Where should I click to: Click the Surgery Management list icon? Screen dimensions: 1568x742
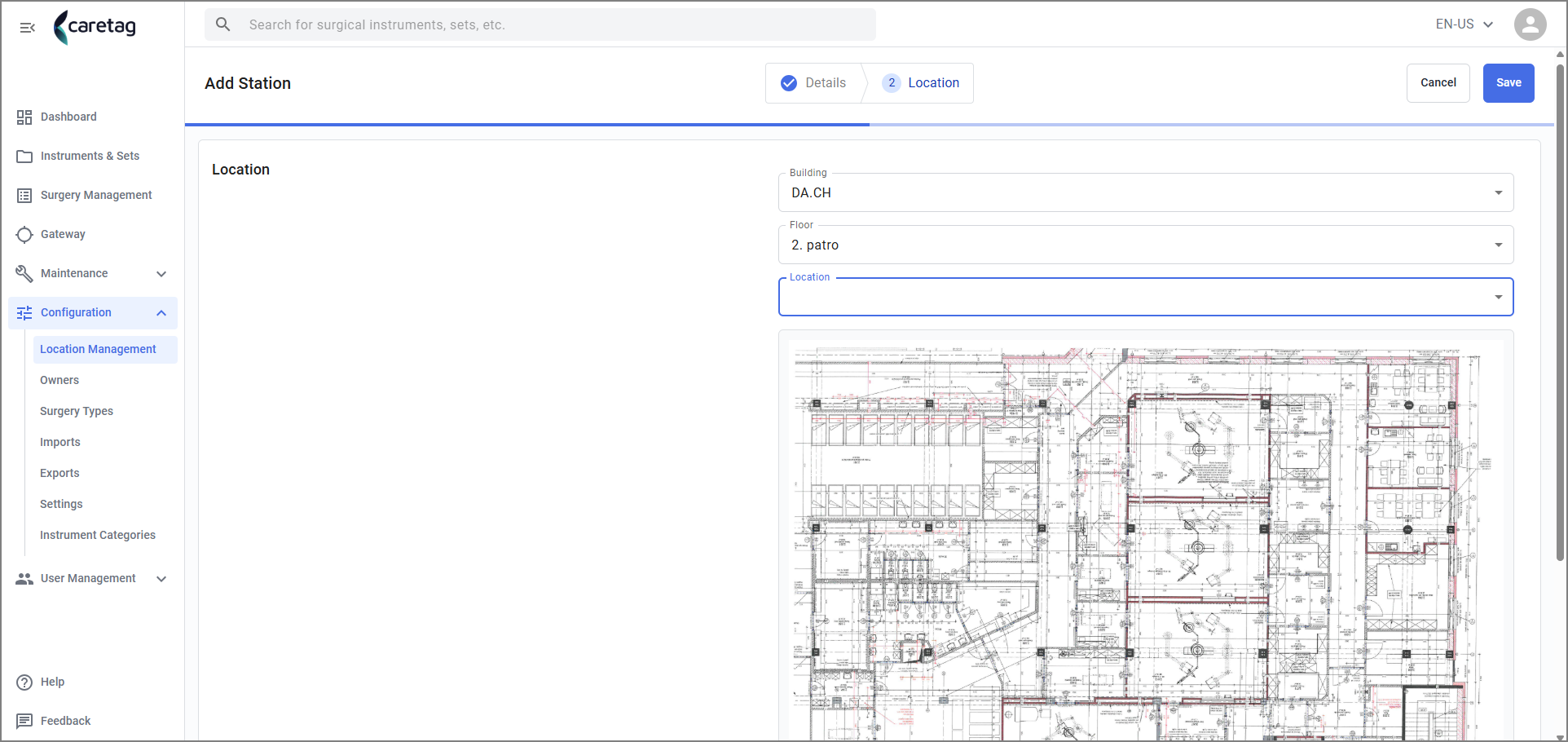pyautogui.click(x=24, y=196)
